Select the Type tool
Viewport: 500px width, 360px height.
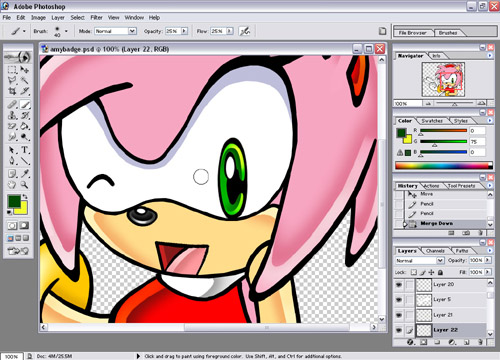pos(24,150)
